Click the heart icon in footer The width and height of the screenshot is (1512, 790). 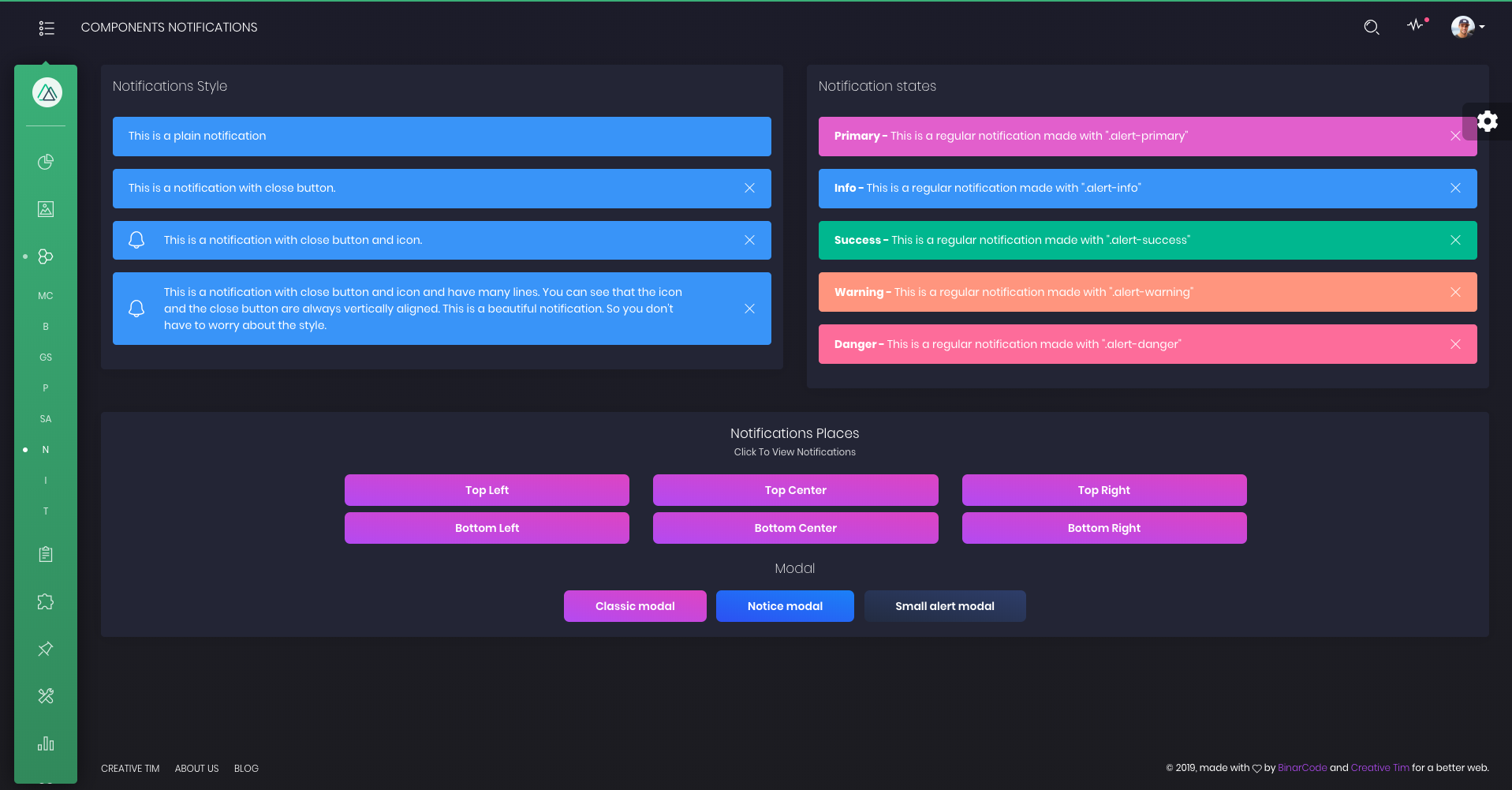click(1257, 769)
